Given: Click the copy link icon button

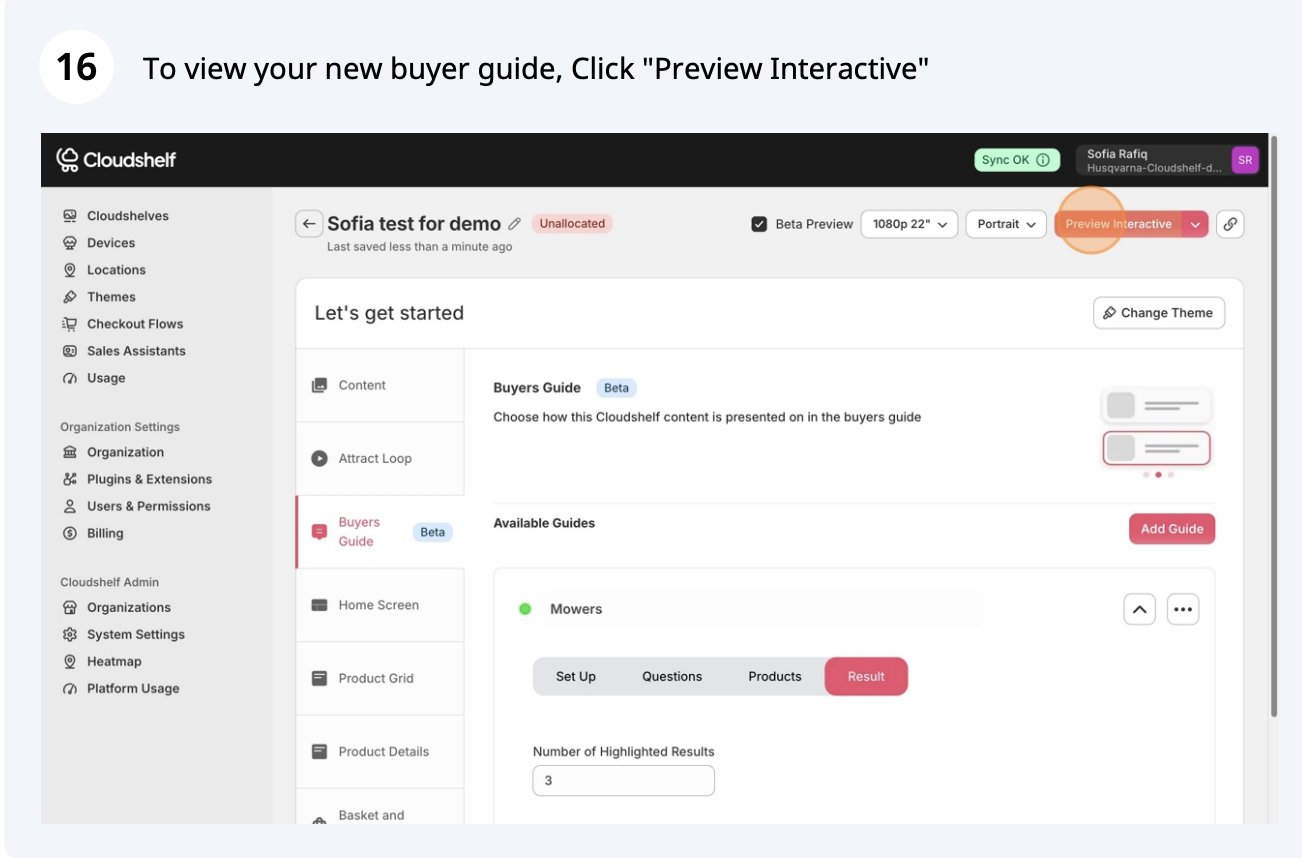Looking at the screenshot, I should coord(1231,224).
